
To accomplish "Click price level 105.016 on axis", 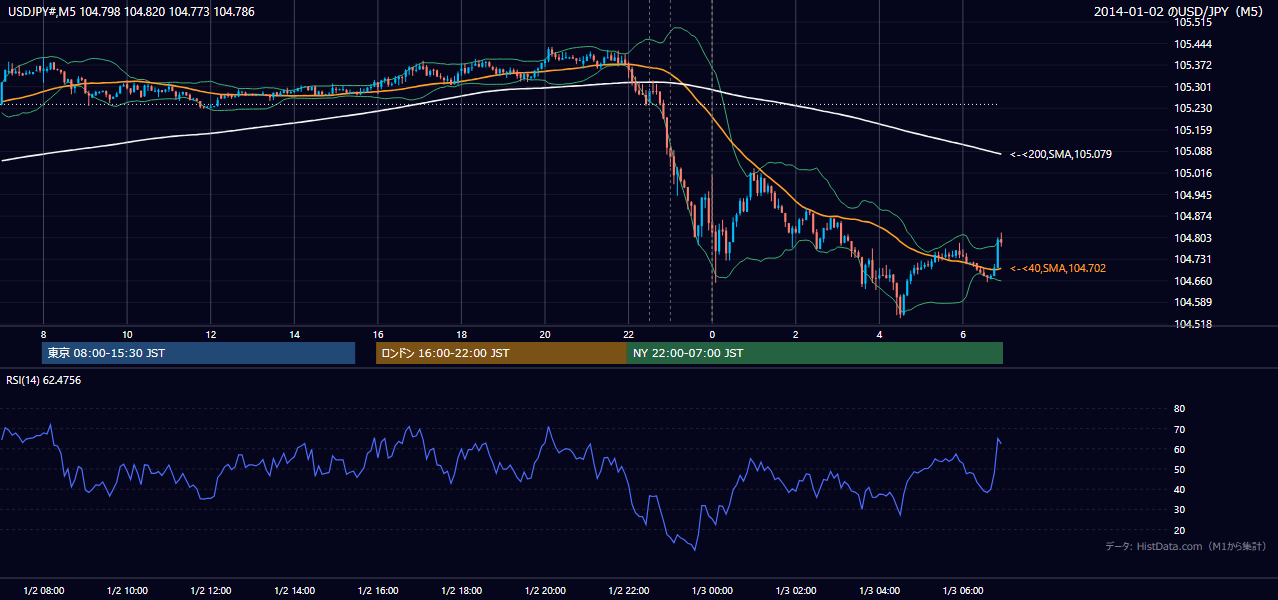I will pyautogui.click(x=1193, y=173).
